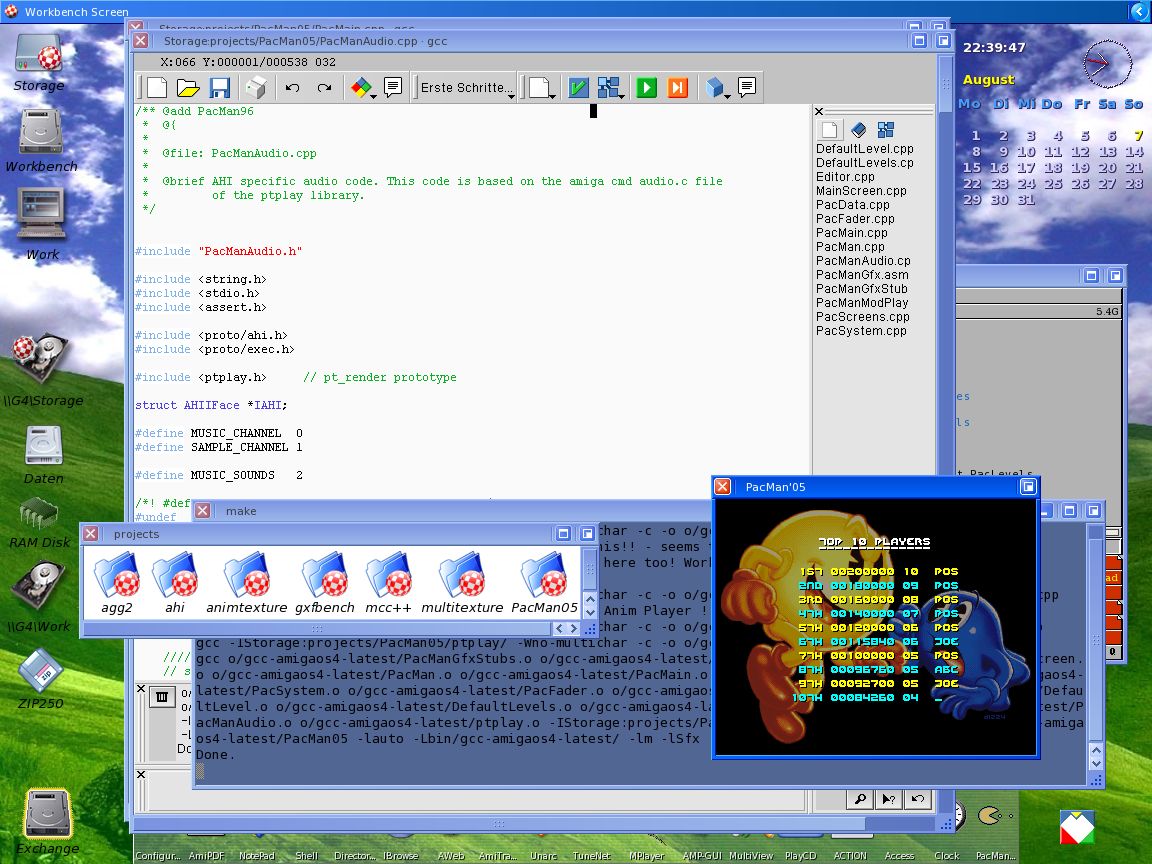Image resolution: width=1152 pixels, height=864 pixels.
Task: Click the magnifier search button at editor bottom
Action: click(x=860, y=799)
